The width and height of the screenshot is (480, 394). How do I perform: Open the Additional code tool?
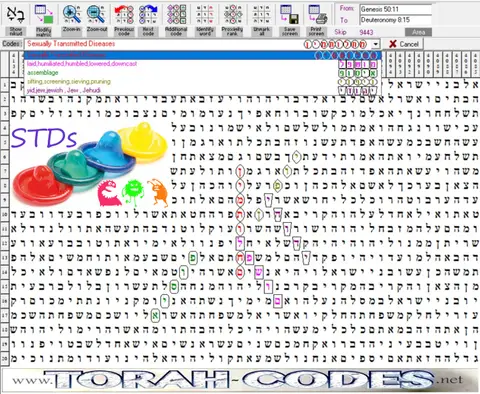point(176,20)
